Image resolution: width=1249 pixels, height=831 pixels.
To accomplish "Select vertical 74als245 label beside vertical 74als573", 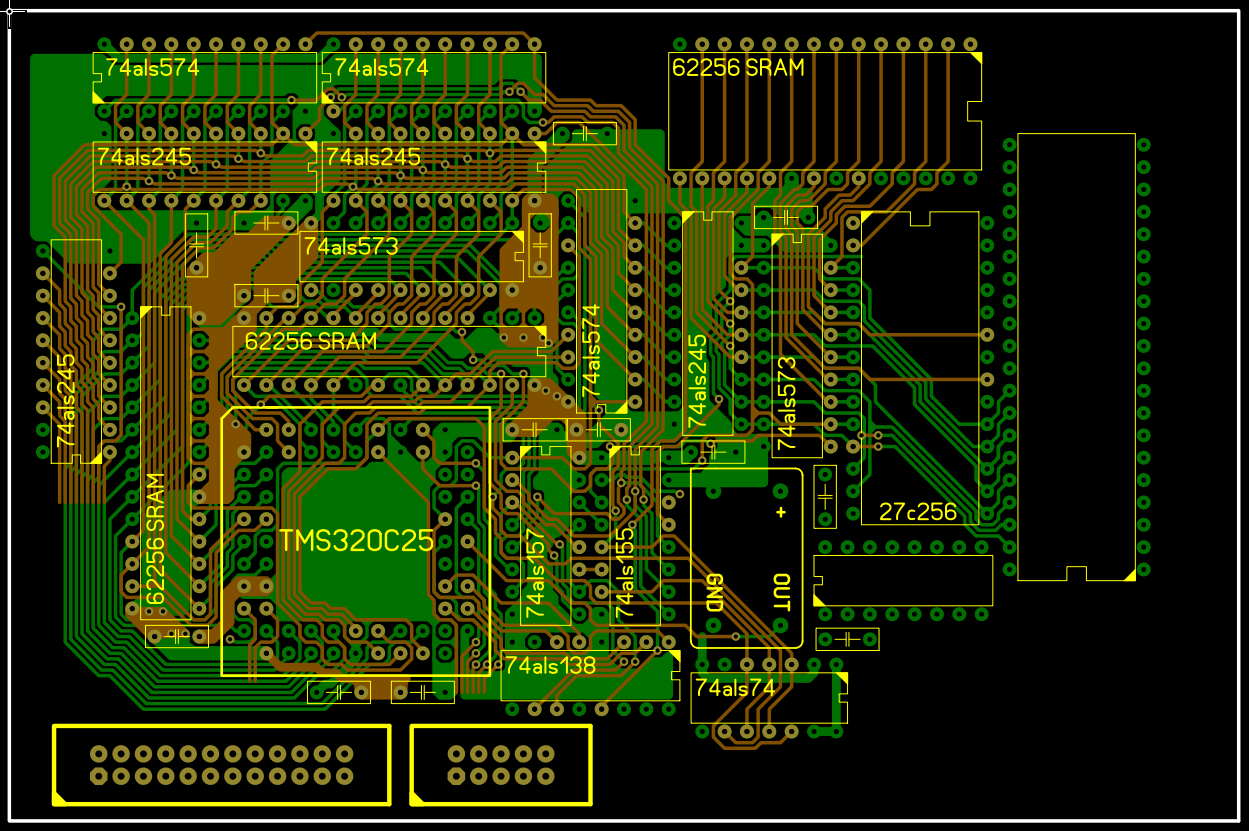I will click(697, 382).
